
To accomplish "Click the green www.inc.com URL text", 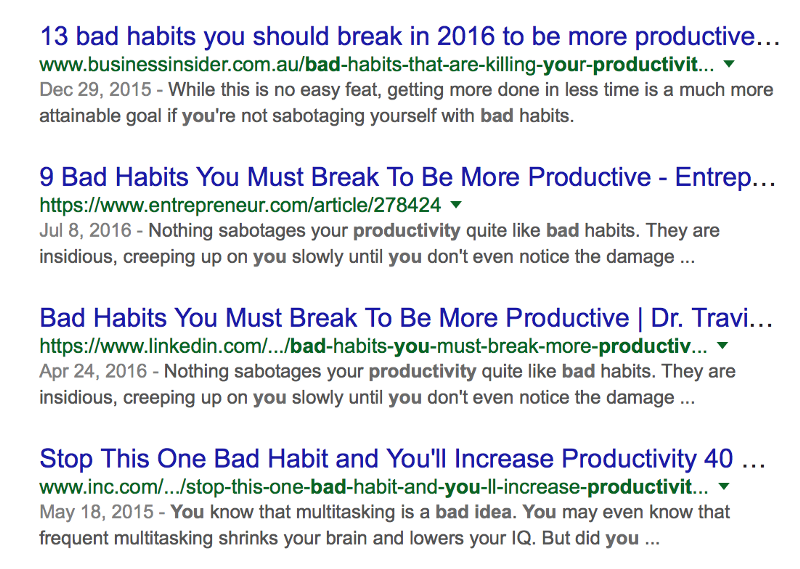I will pyautogui.click(x=373, y=488).
